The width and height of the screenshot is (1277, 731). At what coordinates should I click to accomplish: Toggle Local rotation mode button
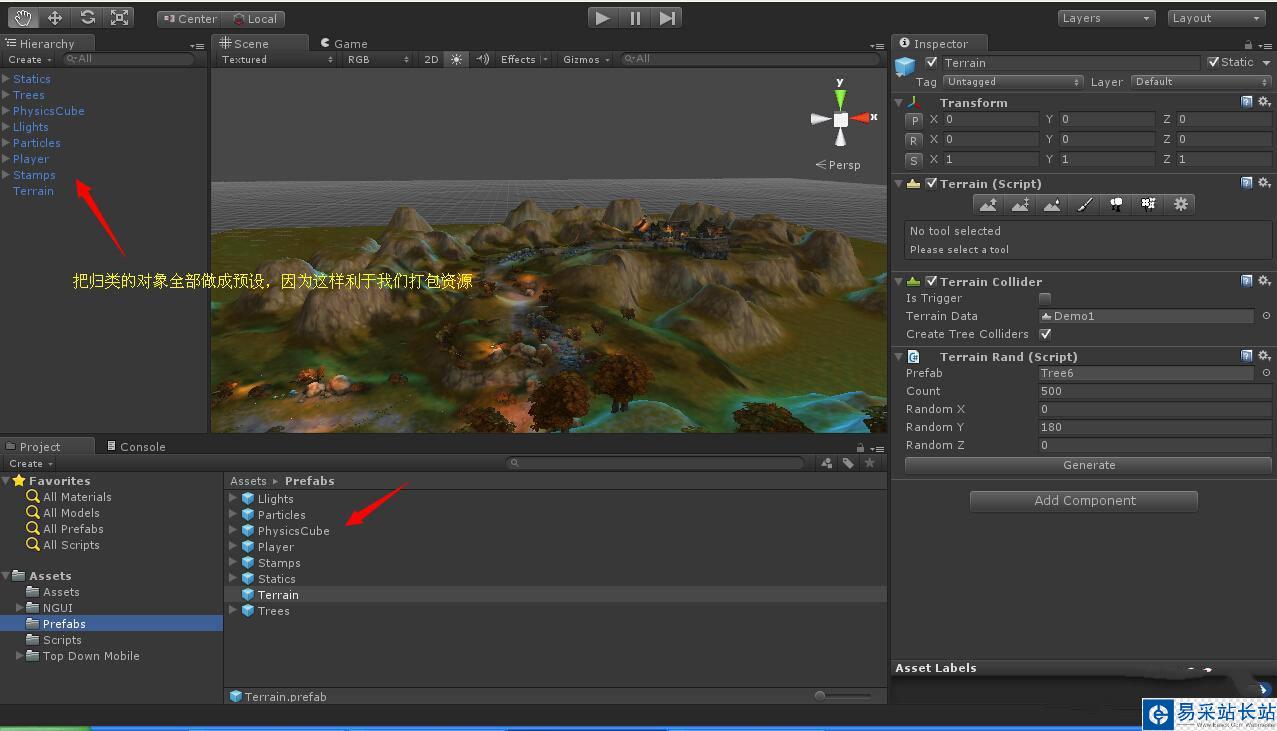point(254,19)
